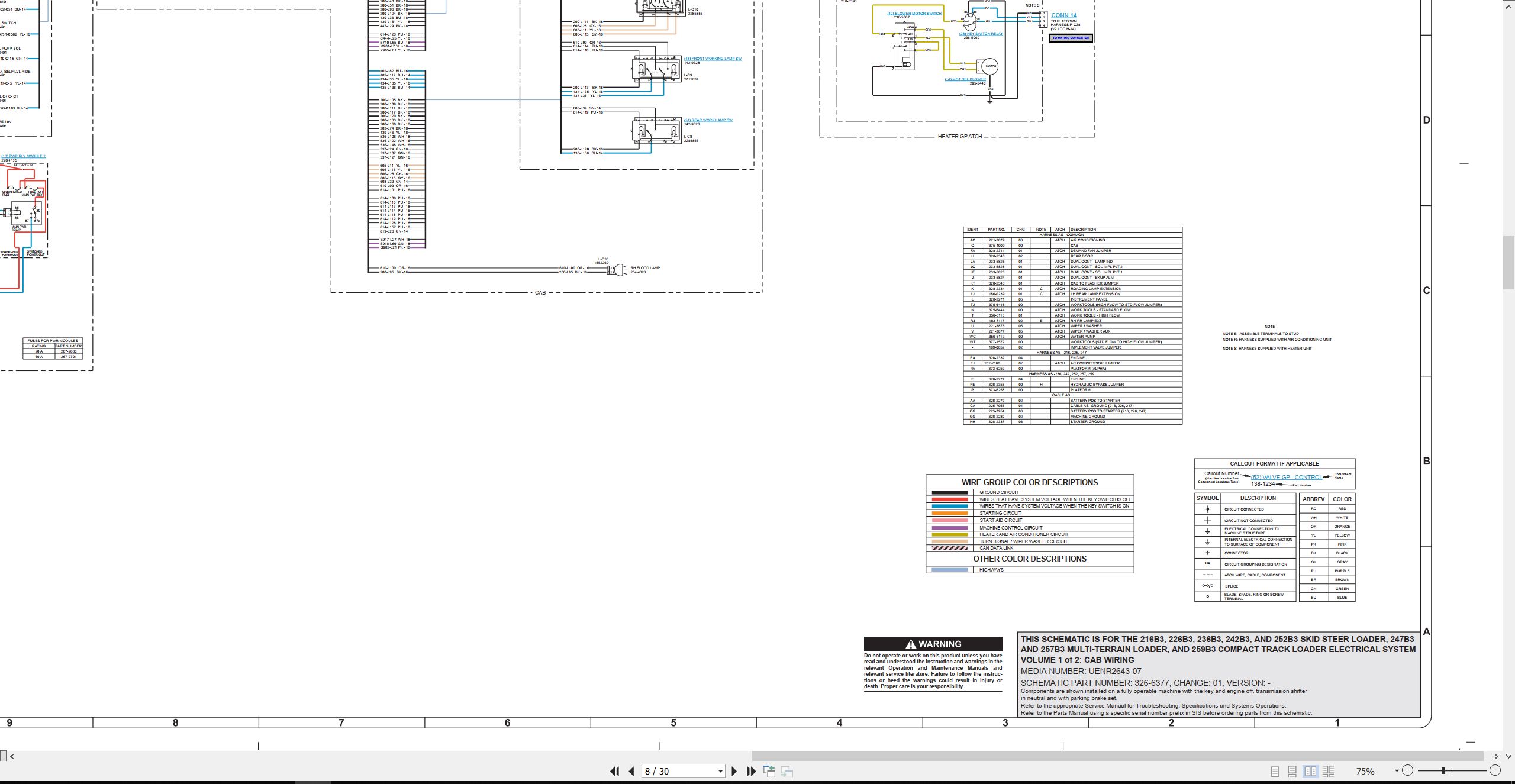The height and width of the screenshot is (784, 1515).
Task: Click the CAN DATA LINK striped swatch
Action: pyautogui.click(x=949, y=548)
